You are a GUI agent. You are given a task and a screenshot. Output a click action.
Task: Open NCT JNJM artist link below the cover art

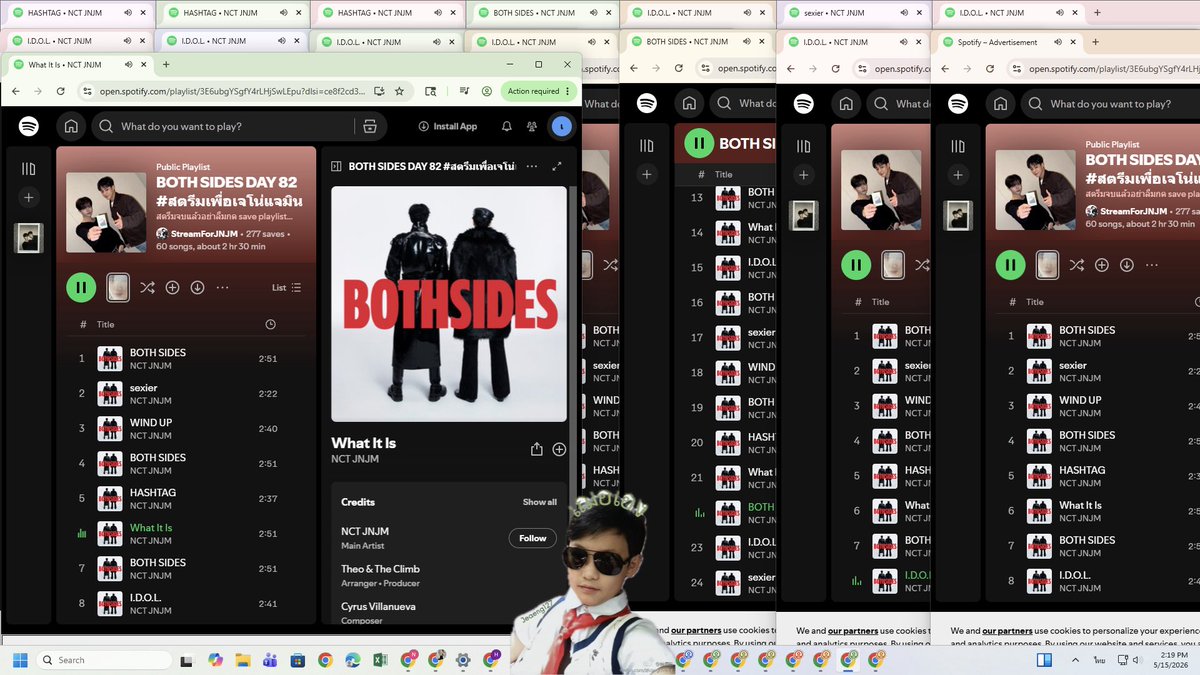(x=355, y=459)
